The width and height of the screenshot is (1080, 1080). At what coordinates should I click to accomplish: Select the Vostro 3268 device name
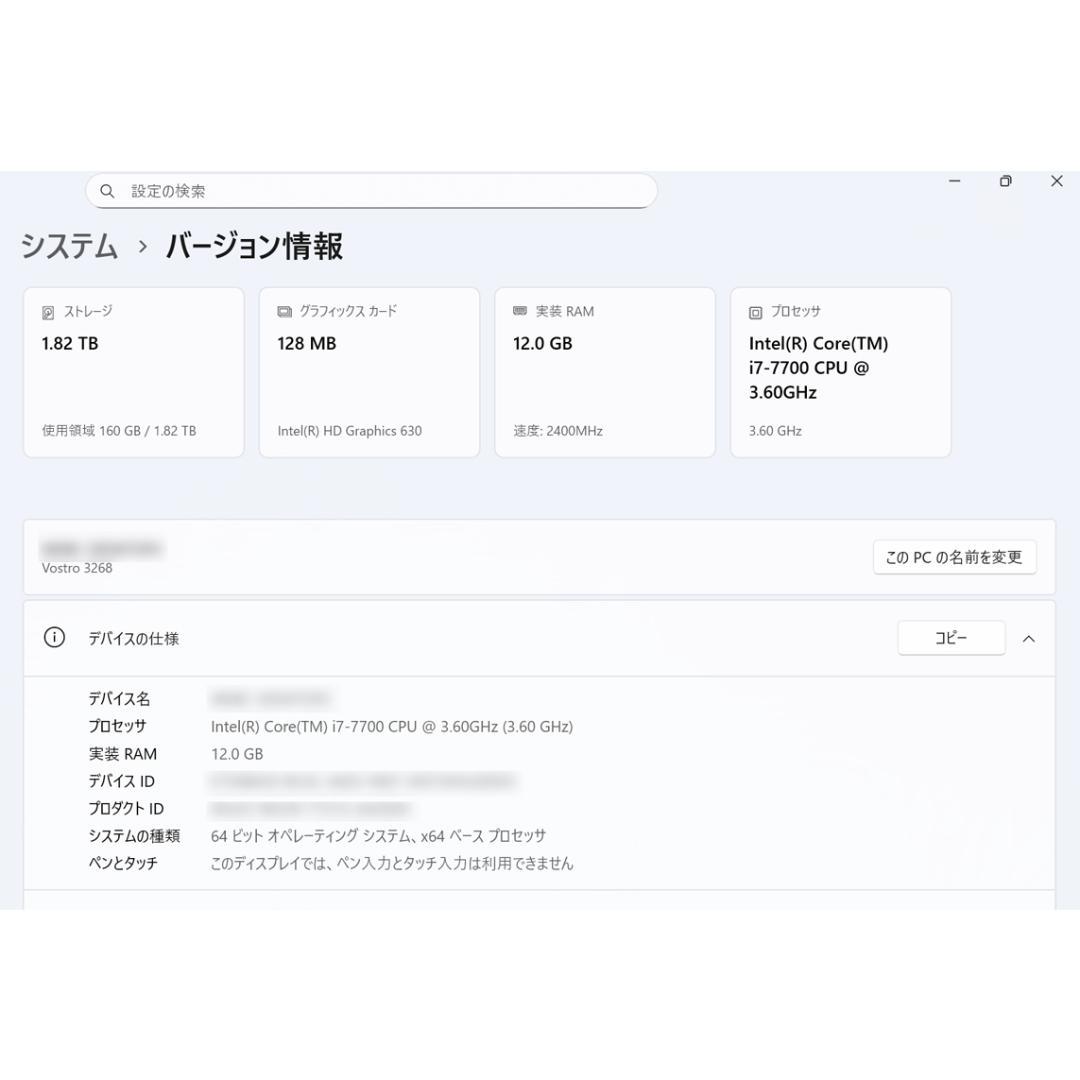tap(77, 567)
